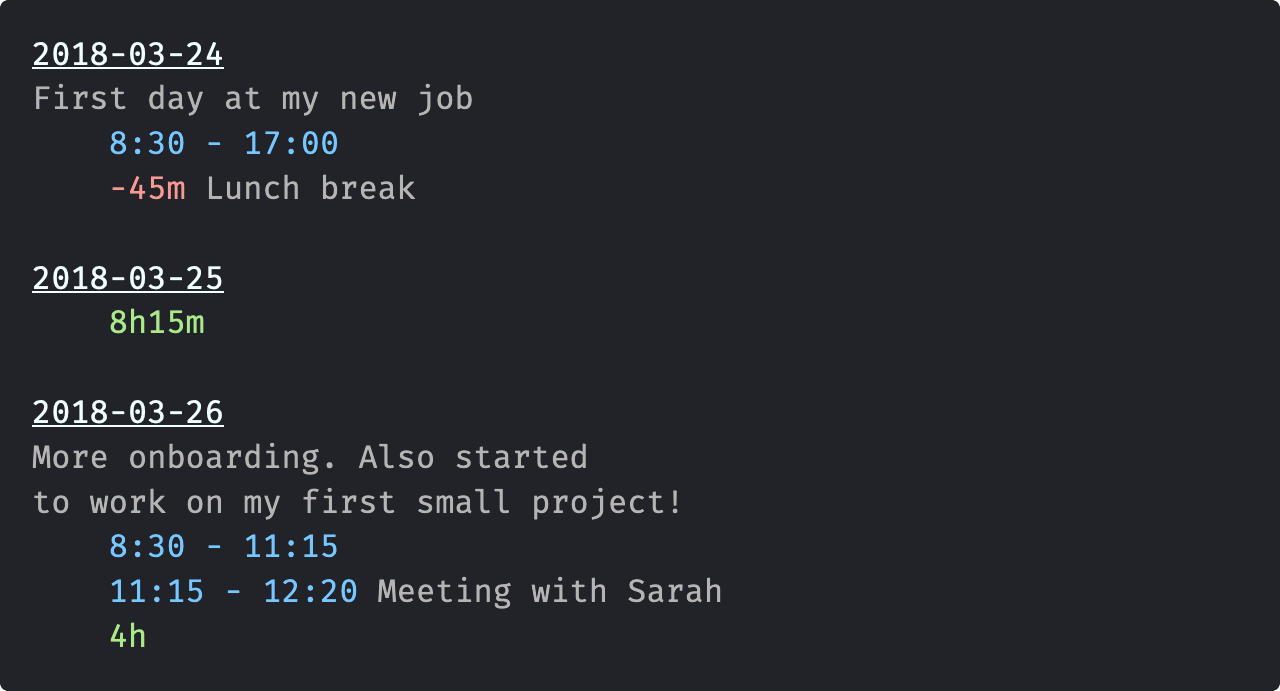Click the 11:15 start time before 12:20
Viewport: 1280px width, 691px height.
point(157,592)
